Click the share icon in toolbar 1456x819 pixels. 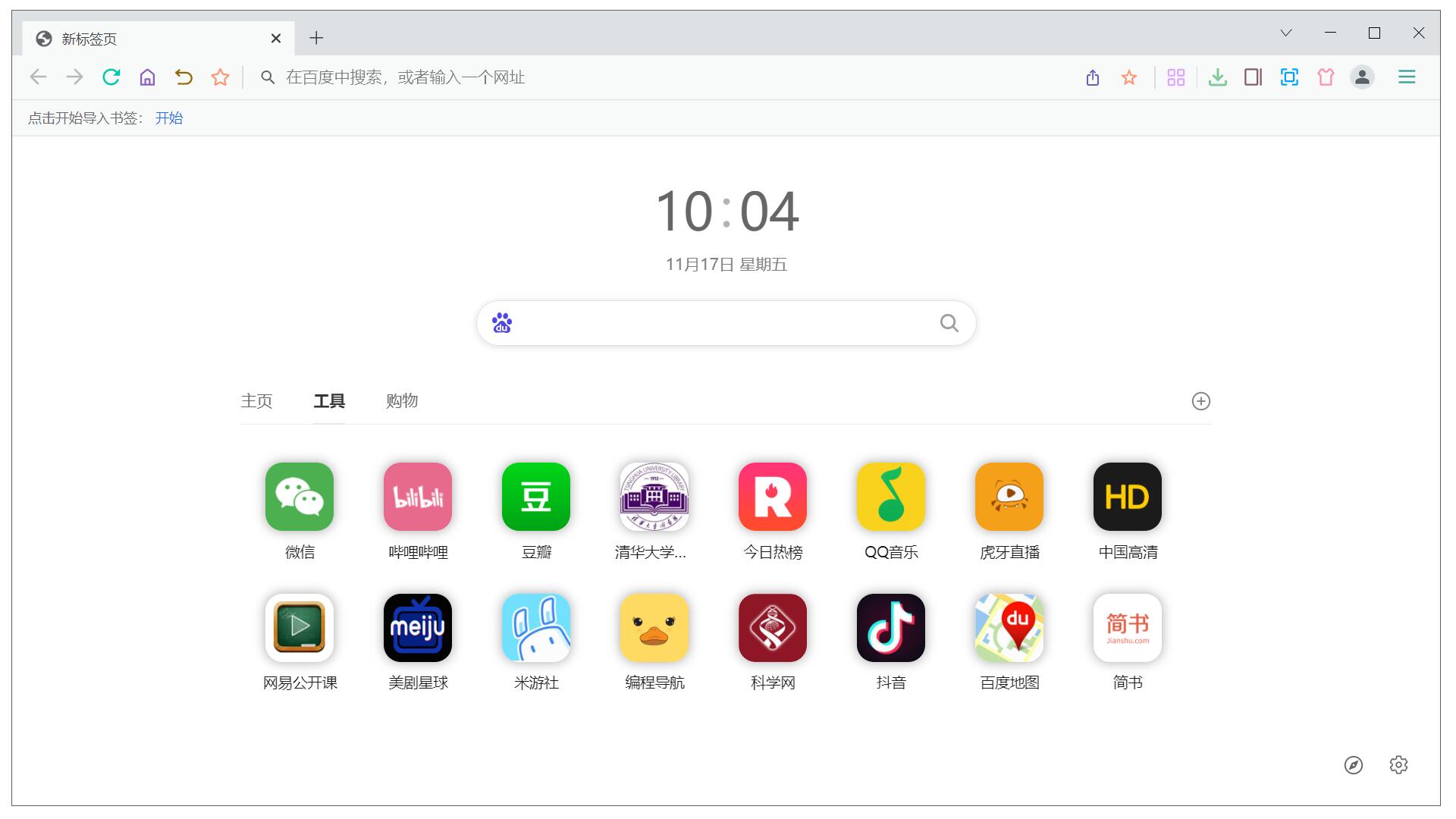click(1093, 77)
